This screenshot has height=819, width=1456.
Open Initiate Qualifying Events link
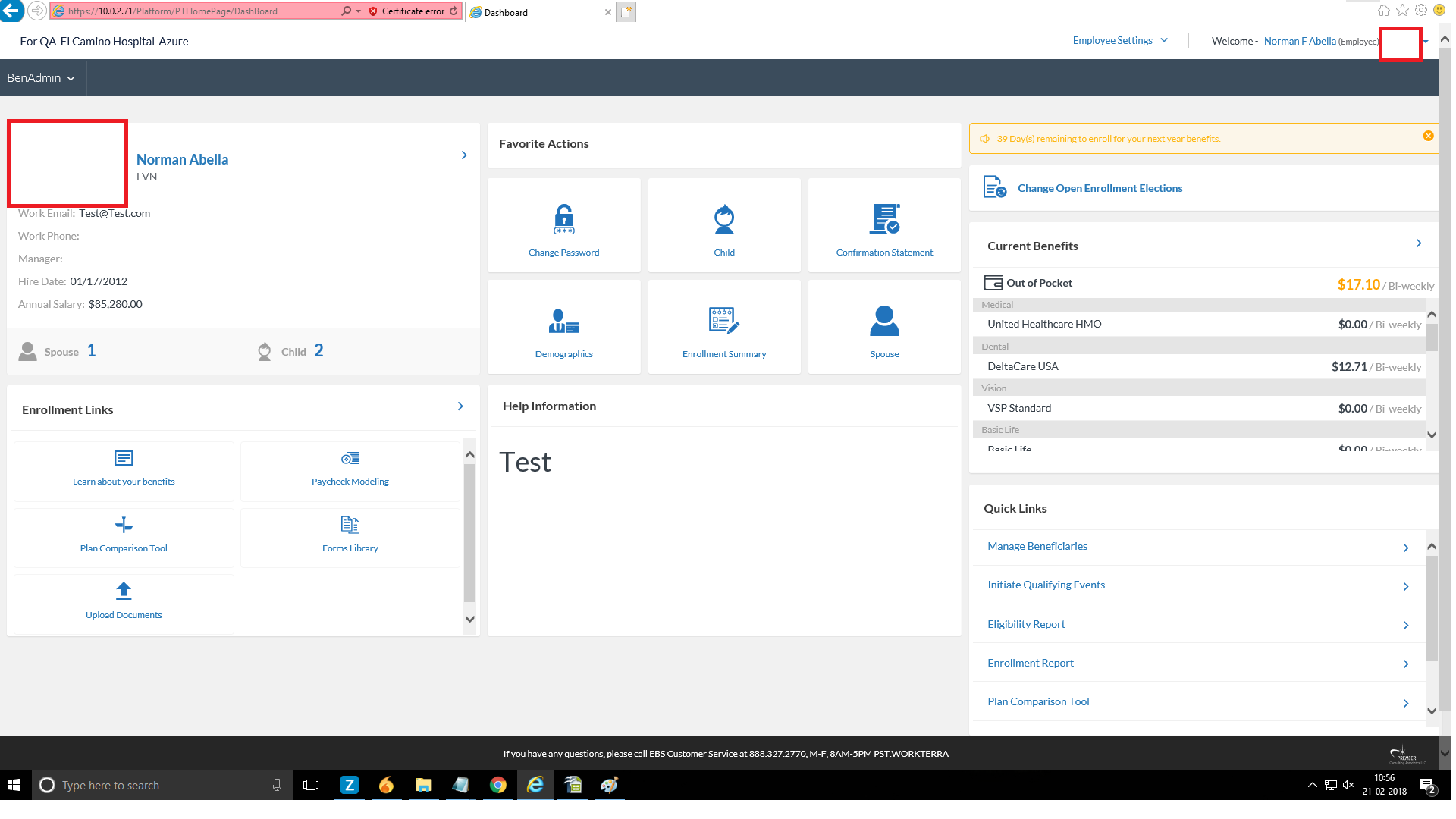point(1045,585)
